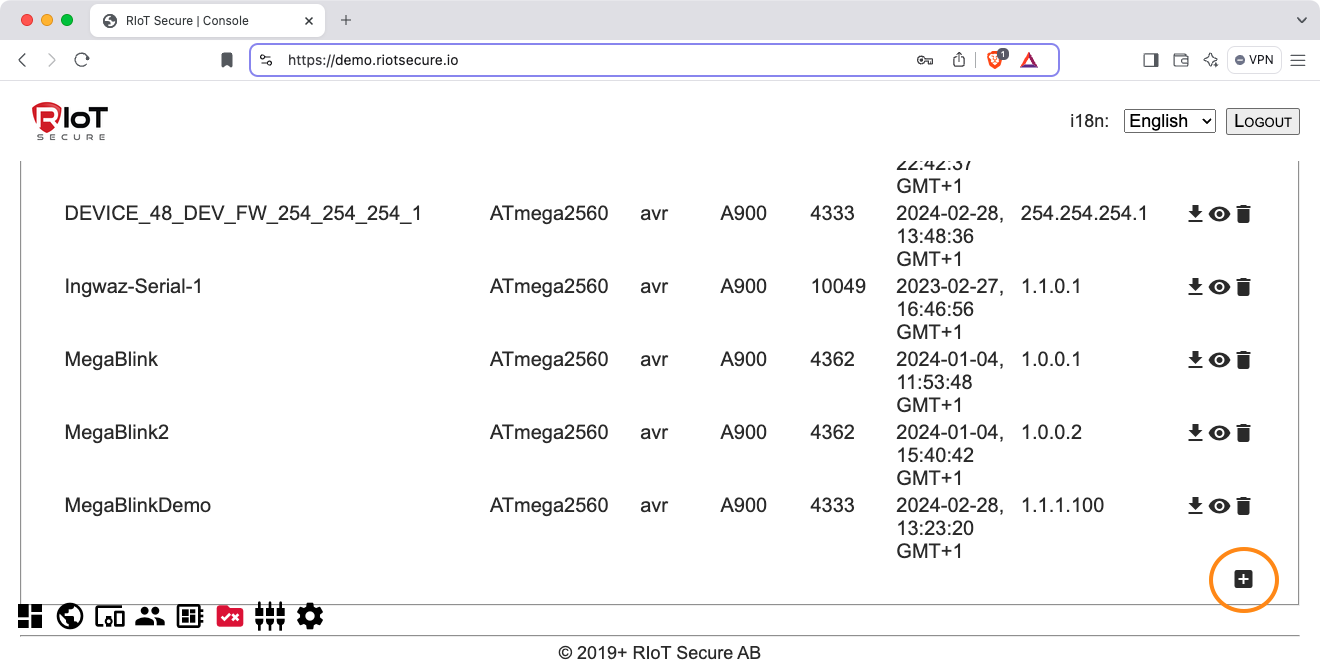Click the Logout button

pyautogui.click(x=1262, y=121)
